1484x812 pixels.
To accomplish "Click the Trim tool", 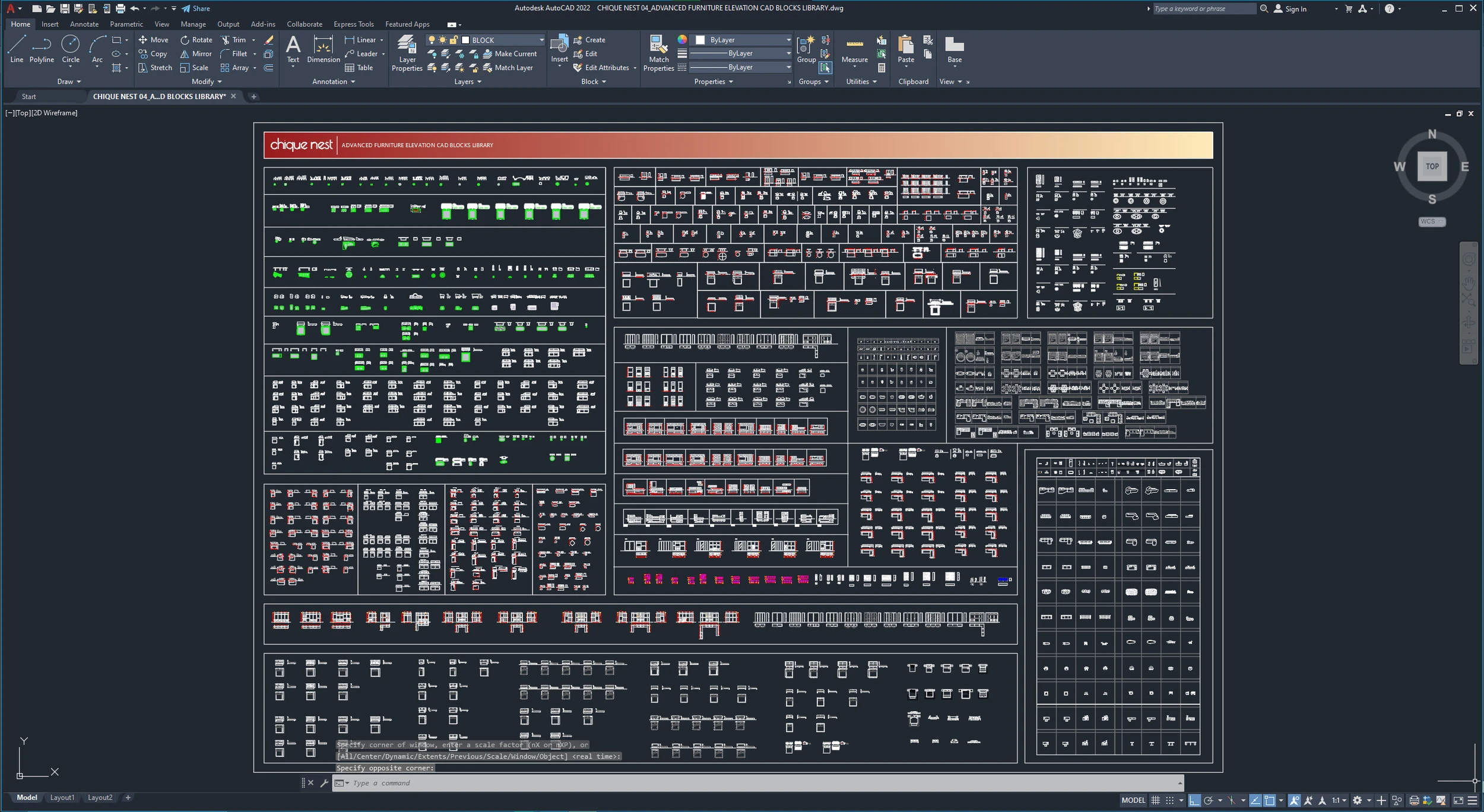I will (x=233, y=40).
